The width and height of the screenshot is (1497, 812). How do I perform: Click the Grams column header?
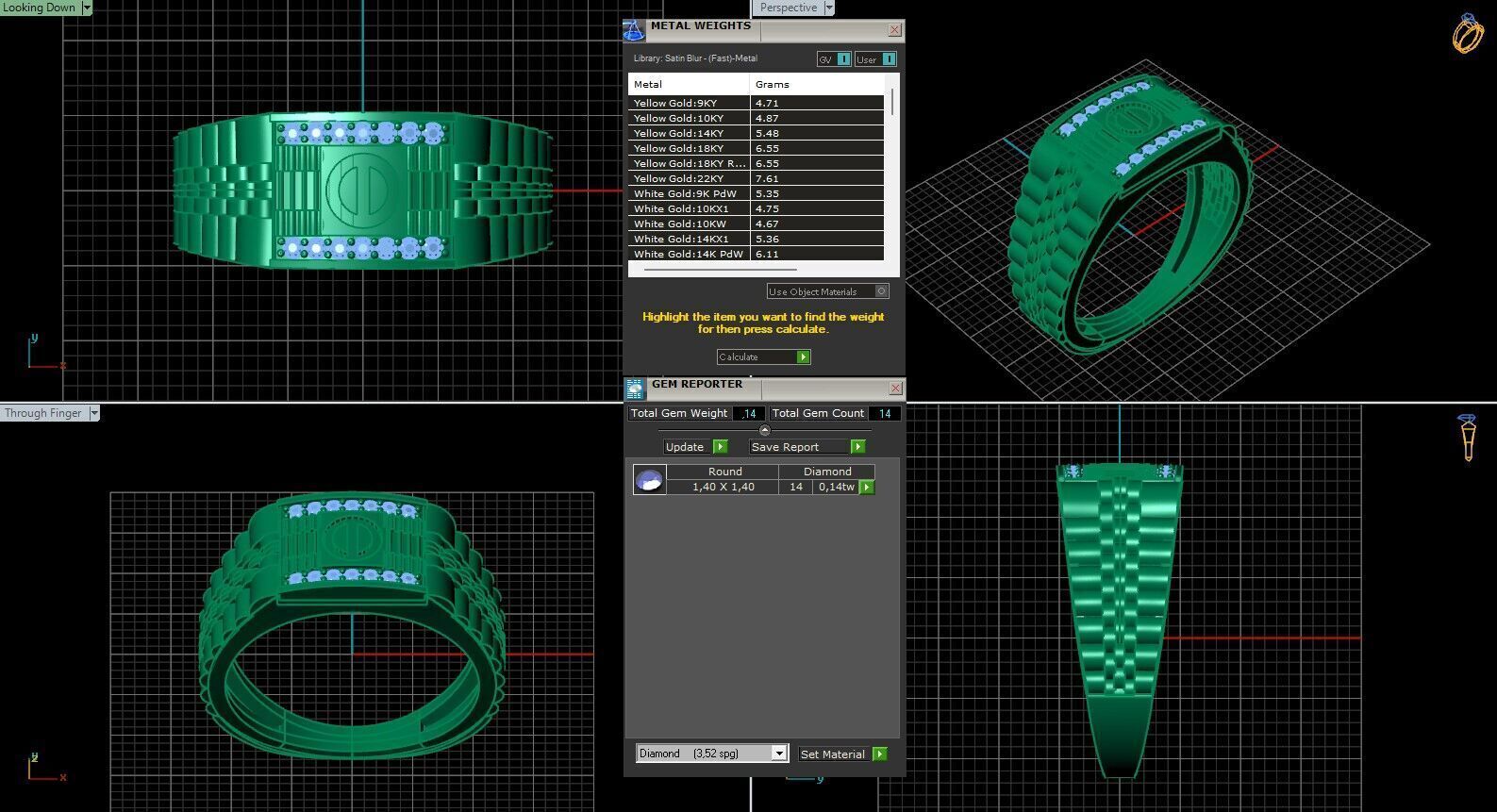[817, 84]
